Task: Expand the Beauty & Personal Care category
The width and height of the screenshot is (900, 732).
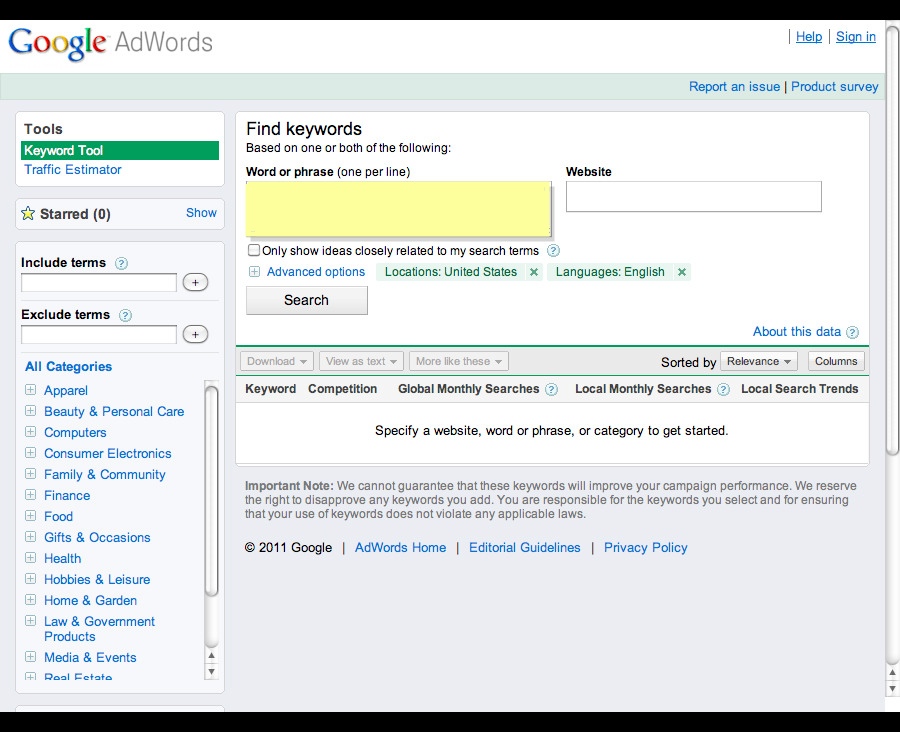Action: pyautogui.click(x=30, y=411)
